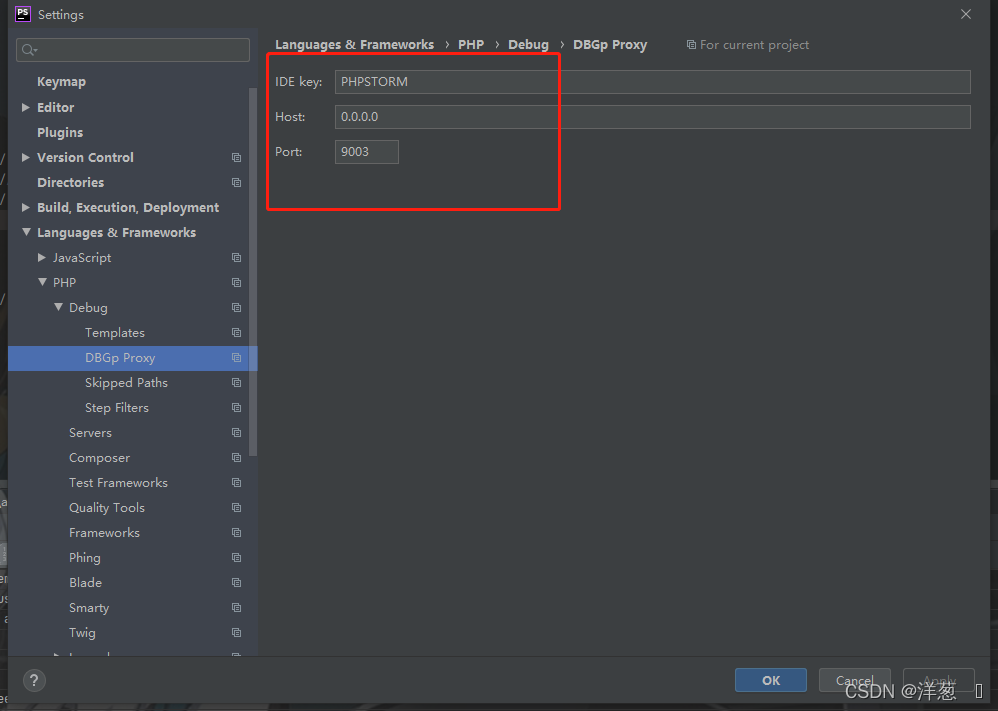Focus the settings search field
Screen dimensions: 998x711
pyautogui.click(x=132, y=50)
